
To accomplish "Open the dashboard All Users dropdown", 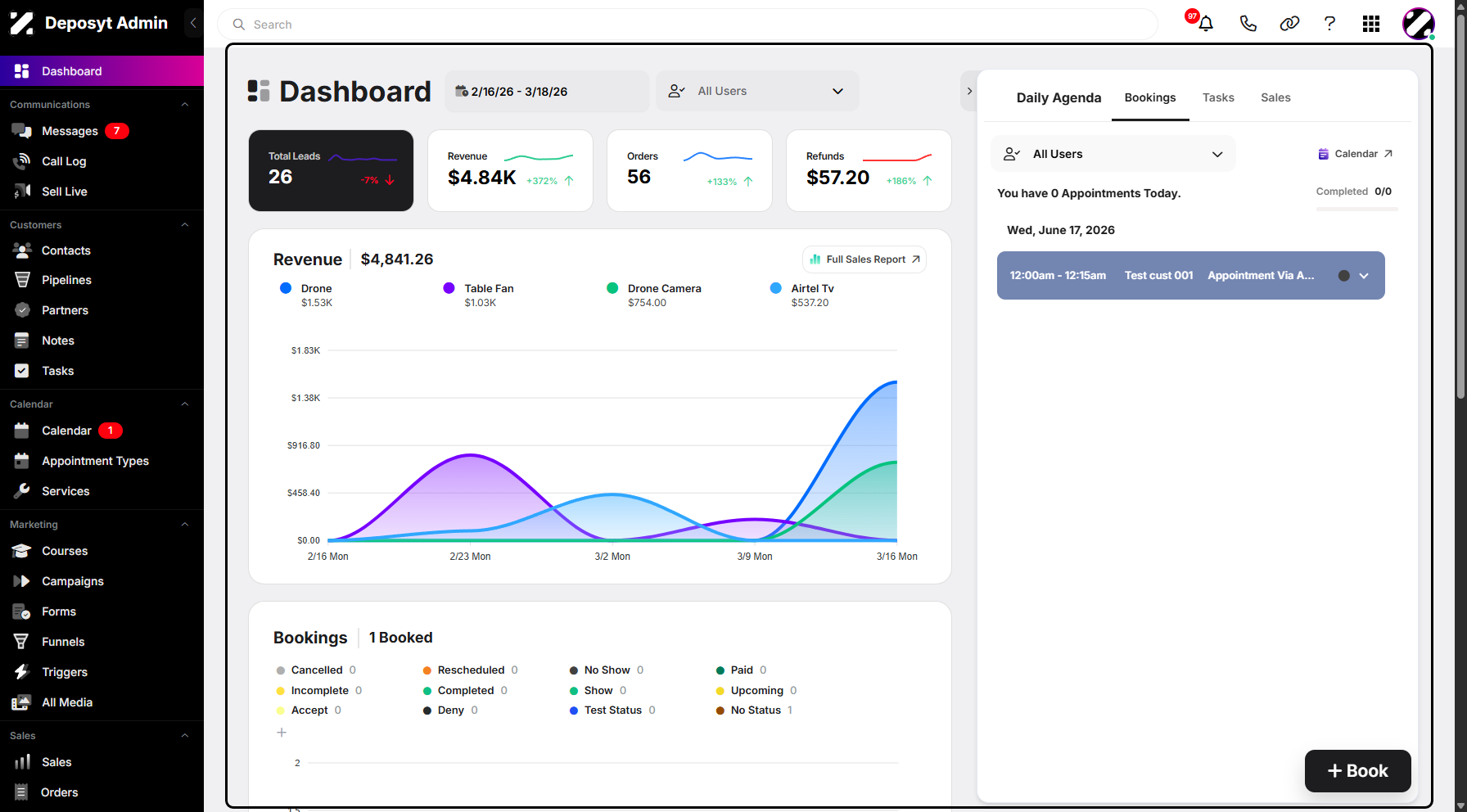I will (x=757, y=91).
